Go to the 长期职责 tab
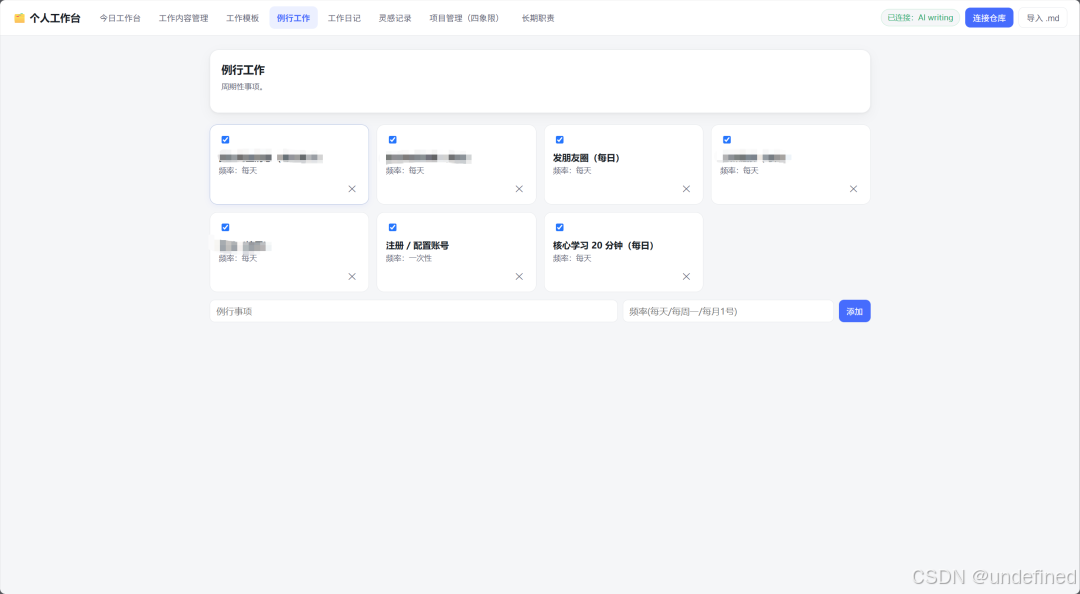This screenshot has width=1080, height=594. coord(538,18)
